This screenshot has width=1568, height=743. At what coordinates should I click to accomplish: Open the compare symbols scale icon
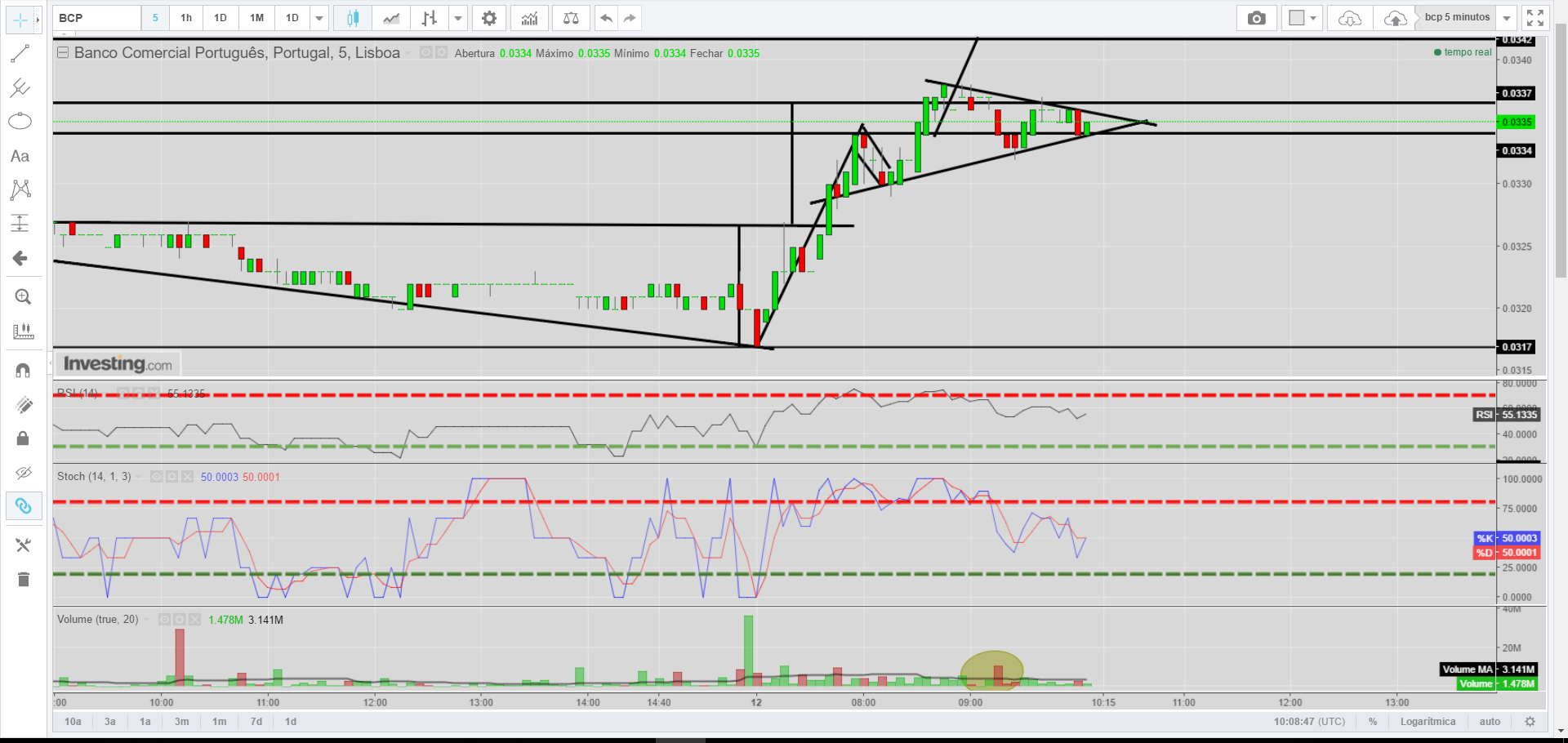[571, 18]
